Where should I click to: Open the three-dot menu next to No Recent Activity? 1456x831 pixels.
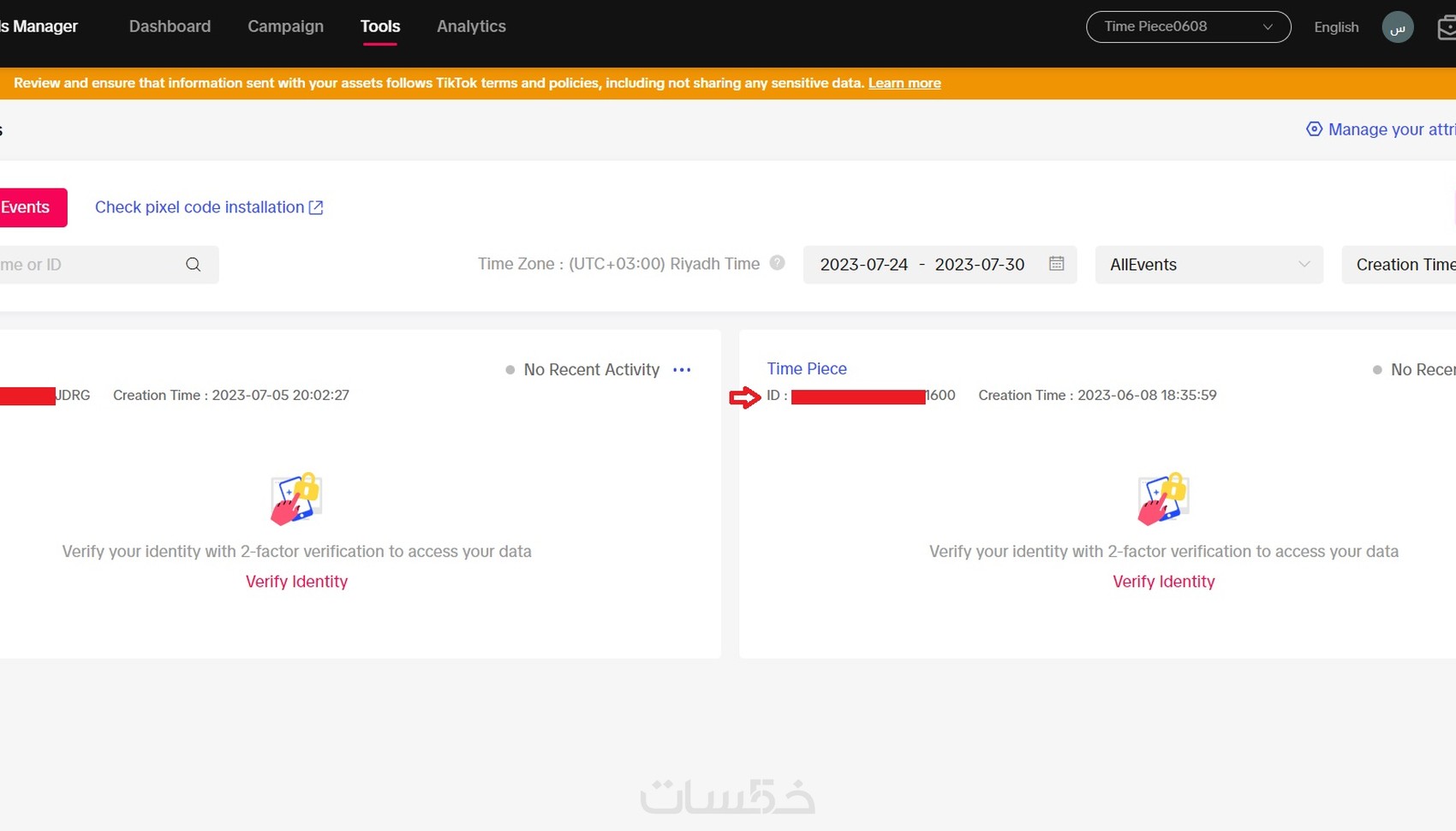(682, 370)
